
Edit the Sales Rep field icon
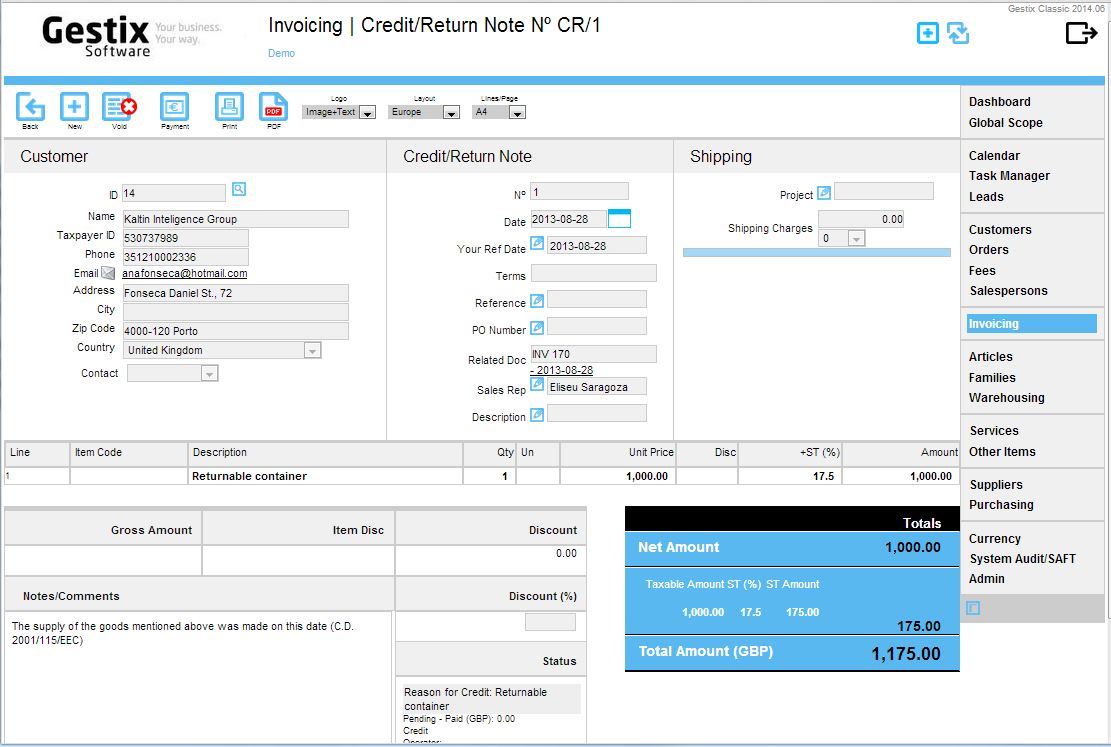point(537,384)
